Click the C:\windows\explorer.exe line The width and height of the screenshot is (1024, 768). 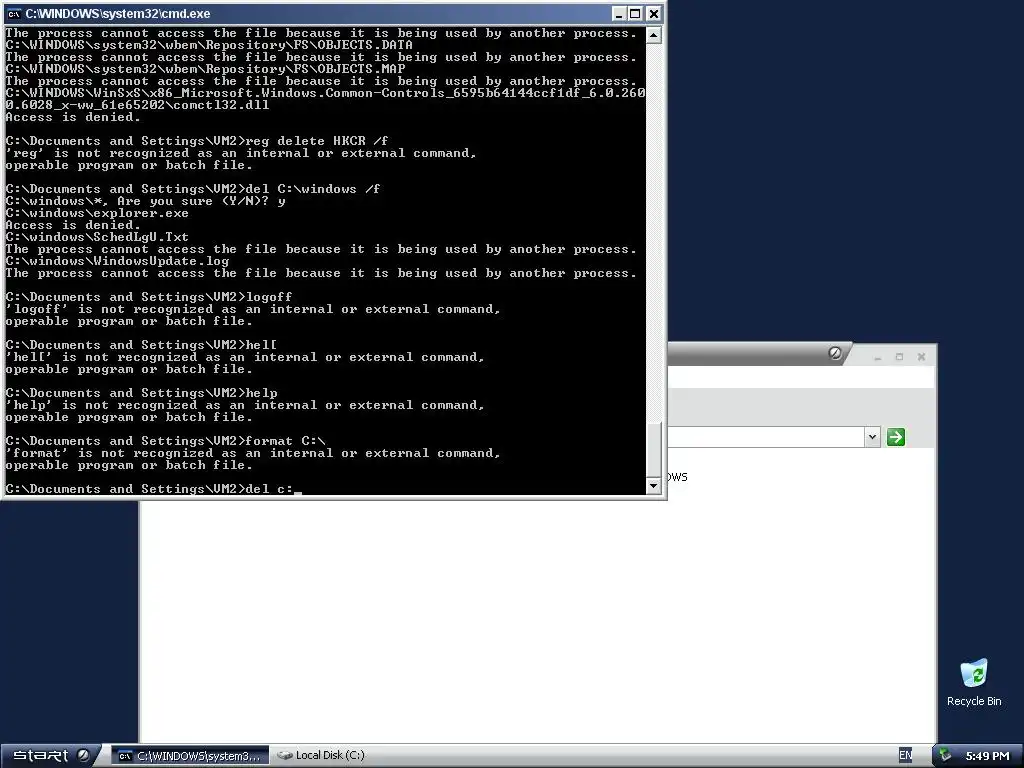click(x=97, y=213)
